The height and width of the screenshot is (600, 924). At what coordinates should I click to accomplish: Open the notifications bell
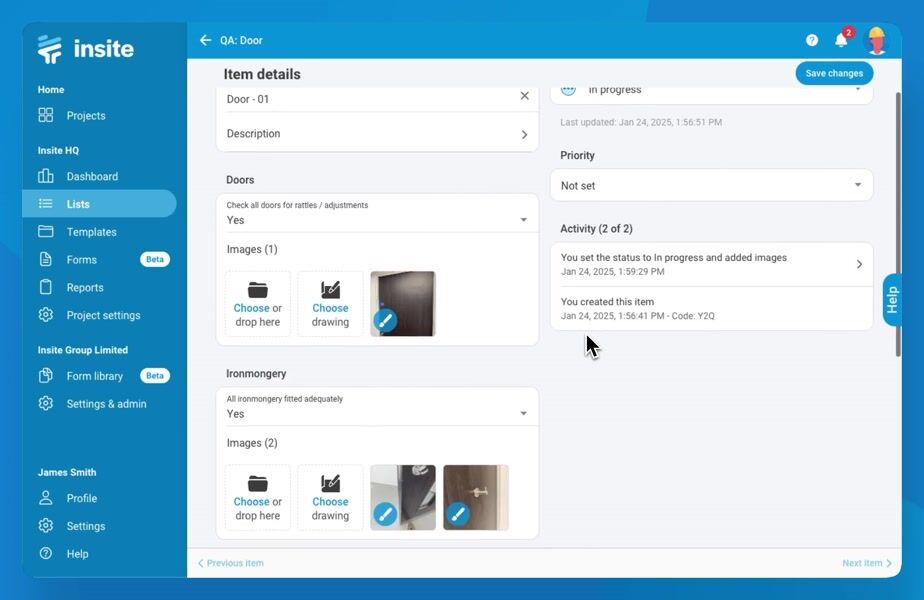841,40
